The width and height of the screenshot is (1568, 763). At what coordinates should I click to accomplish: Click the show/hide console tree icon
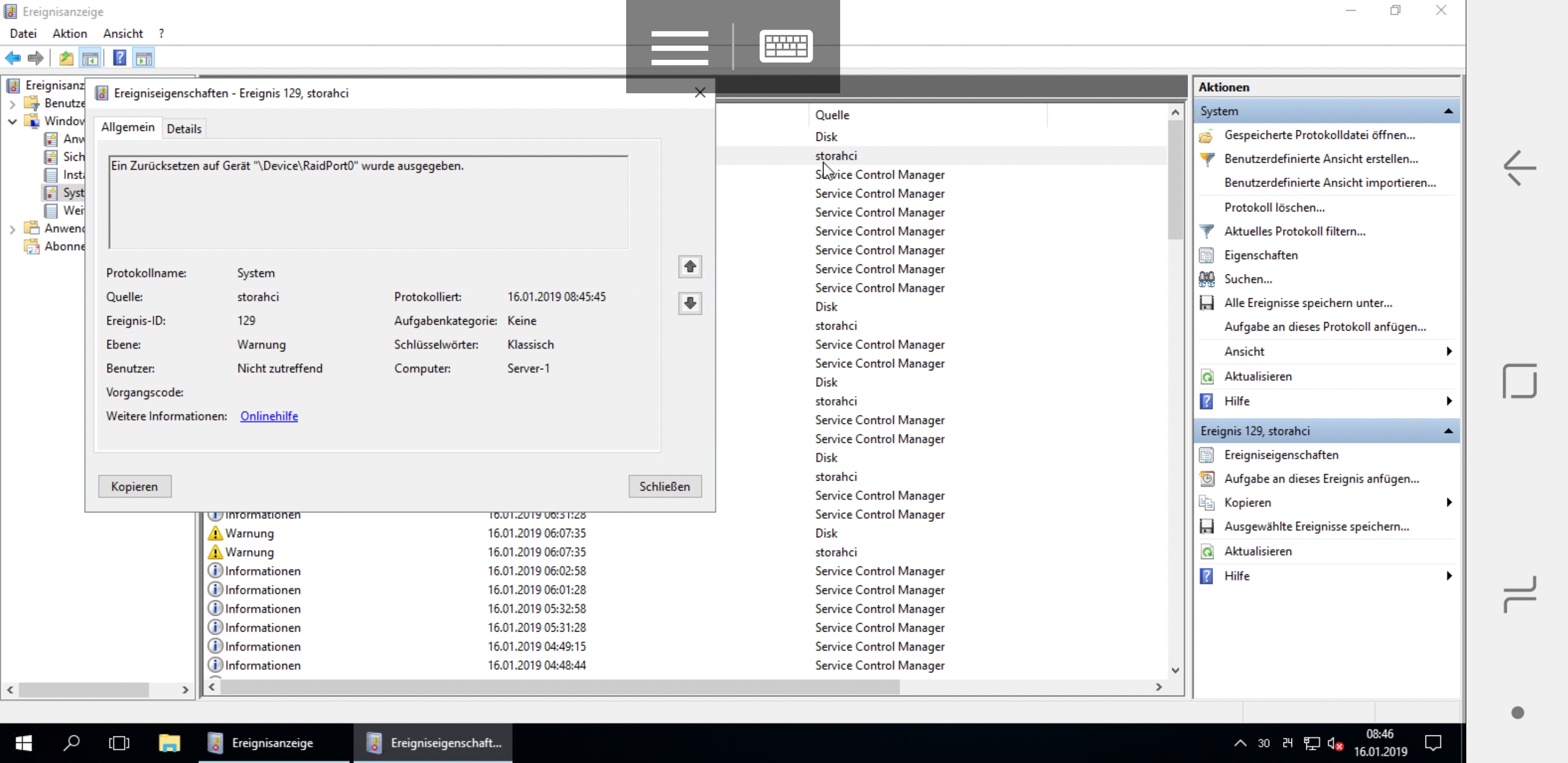90,58
